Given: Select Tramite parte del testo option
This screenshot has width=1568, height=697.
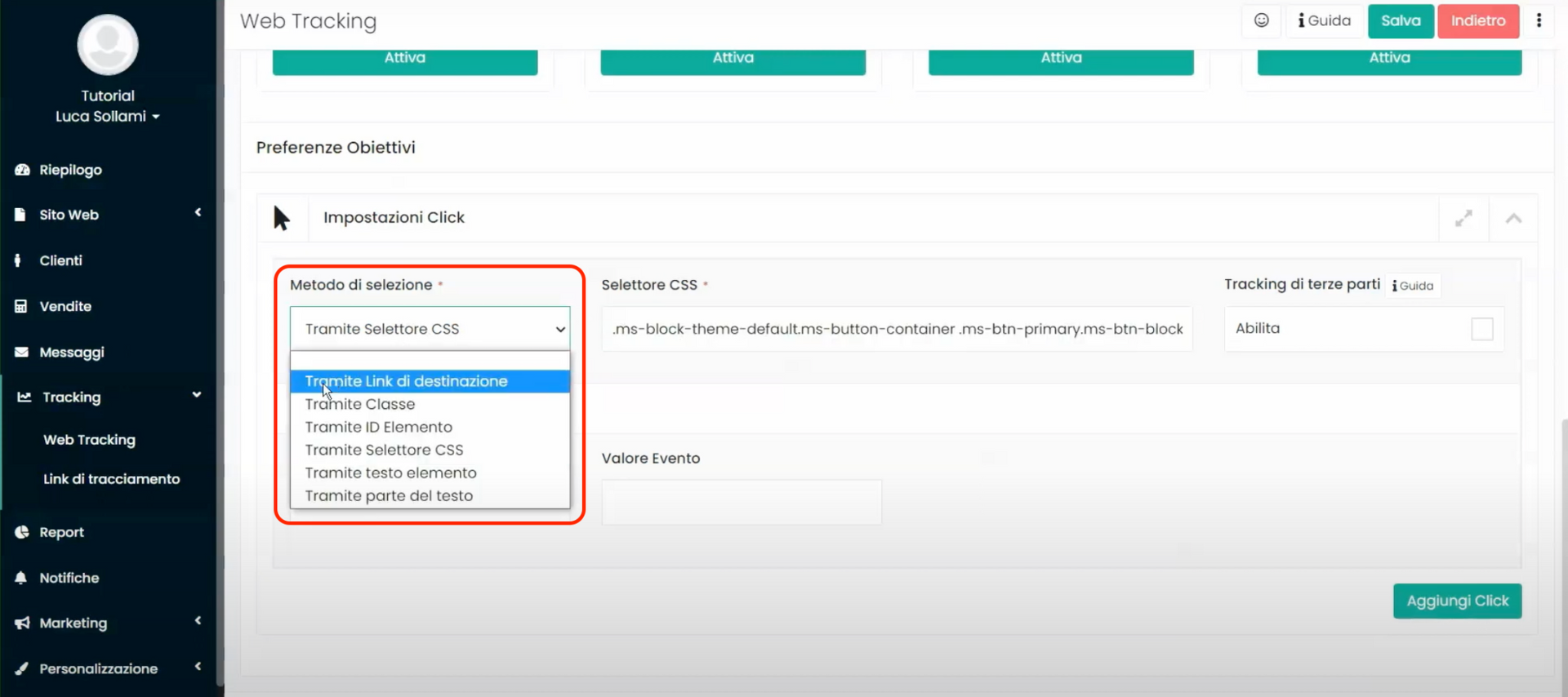Looking at the screenshot, I should click(x=389, y=495).
